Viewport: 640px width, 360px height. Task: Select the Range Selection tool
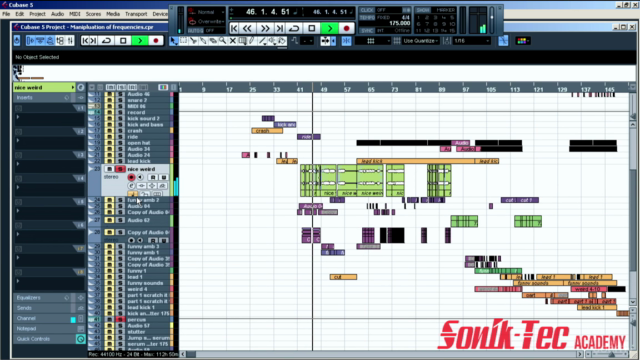[184, 41]
